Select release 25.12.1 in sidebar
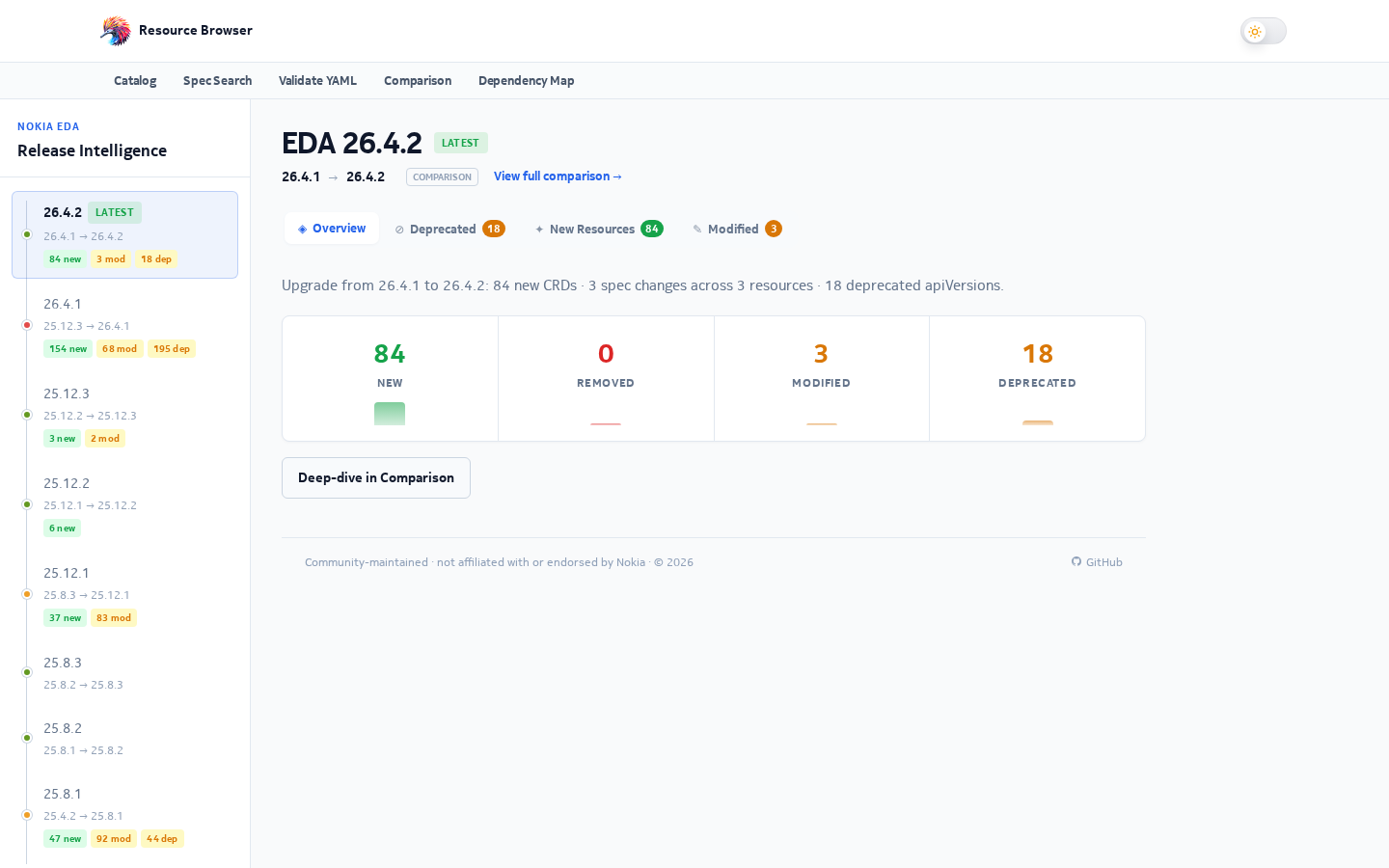Image resolution: width=1389 pixels, height=868 pixels. pyautogui.click(x=125, y=595)
